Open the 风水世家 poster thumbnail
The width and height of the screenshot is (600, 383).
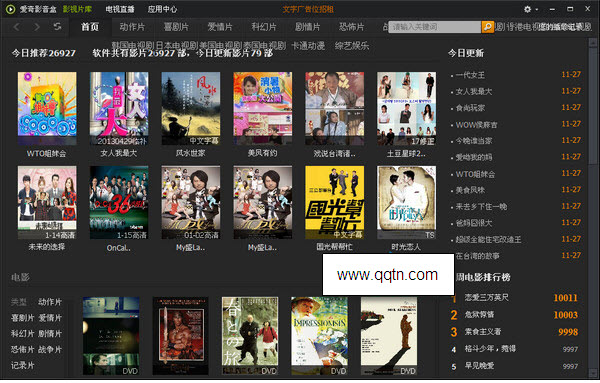pyautogui.click(x=191, y=108)
